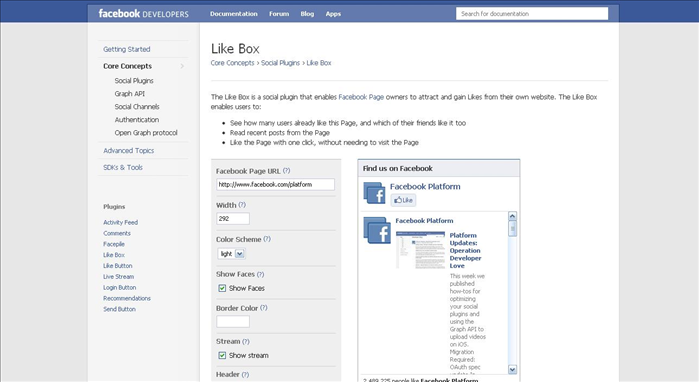
Task: Click the scroll down arrow in Like Box stream
Action: coord(512,369)
